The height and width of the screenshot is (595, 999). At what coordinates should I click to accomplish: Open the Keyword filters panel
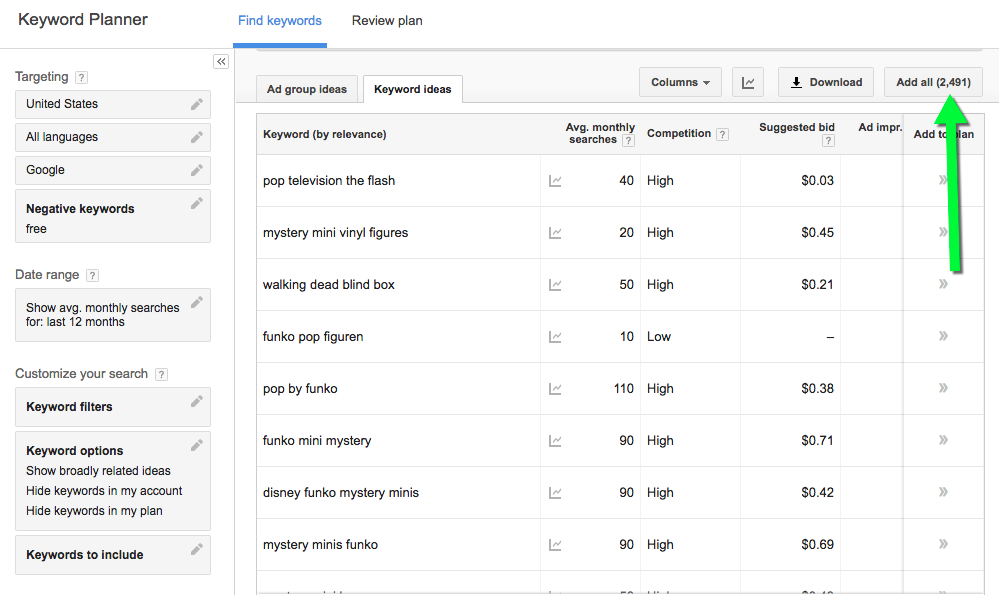pos(113,407)
